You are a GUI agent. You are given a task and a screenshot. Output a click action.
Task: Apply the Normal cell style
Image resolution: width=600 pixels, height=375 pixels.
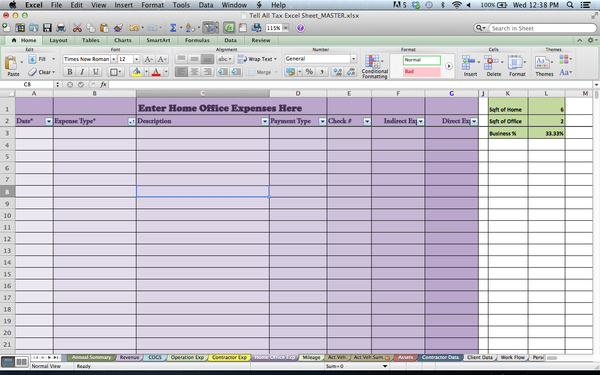(x=421, y=60)
